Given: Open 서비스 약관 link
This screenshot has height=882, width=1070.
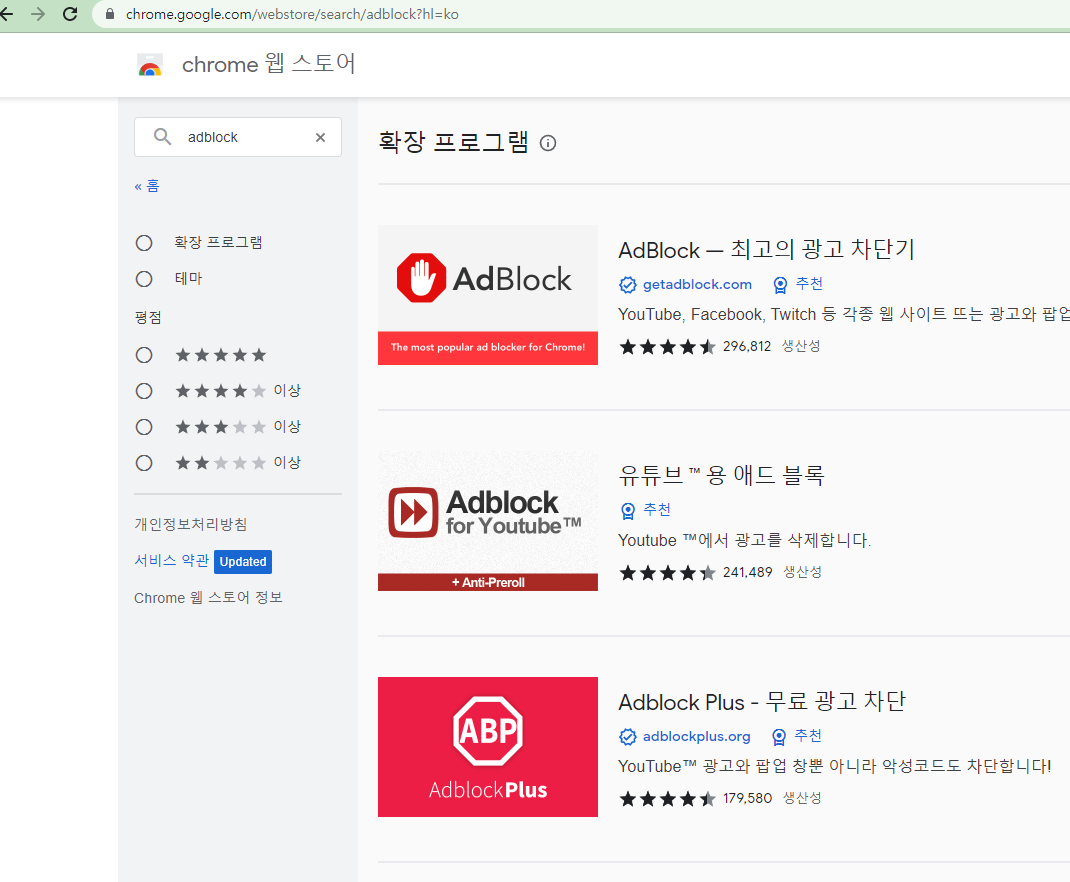Looking at the screenshot, I should 171,561.
